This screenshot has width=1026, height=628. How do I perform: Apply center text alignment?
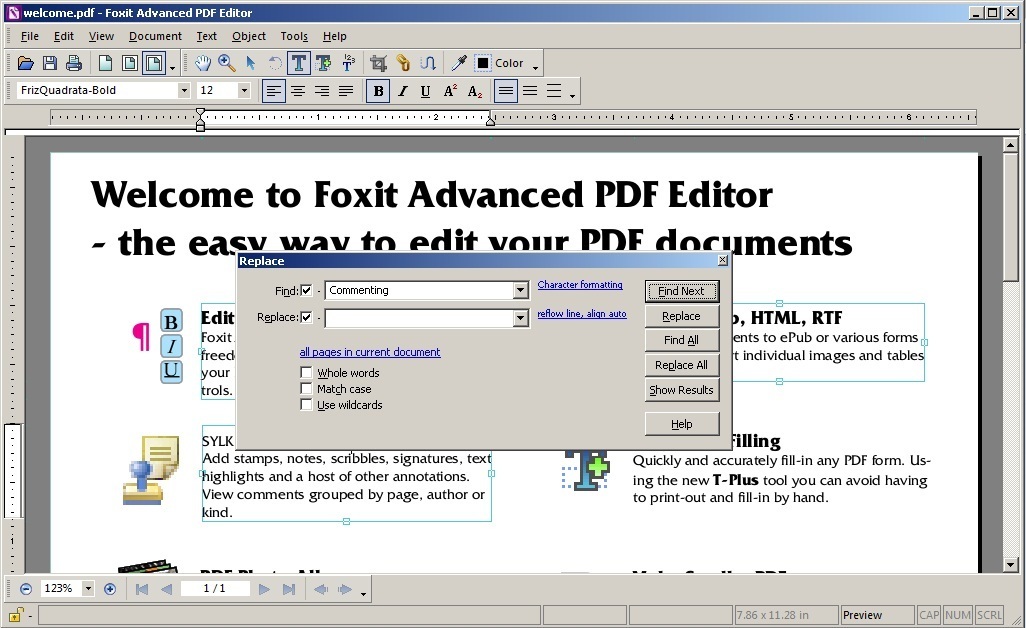pyautogui.click(x=298, y=91)
